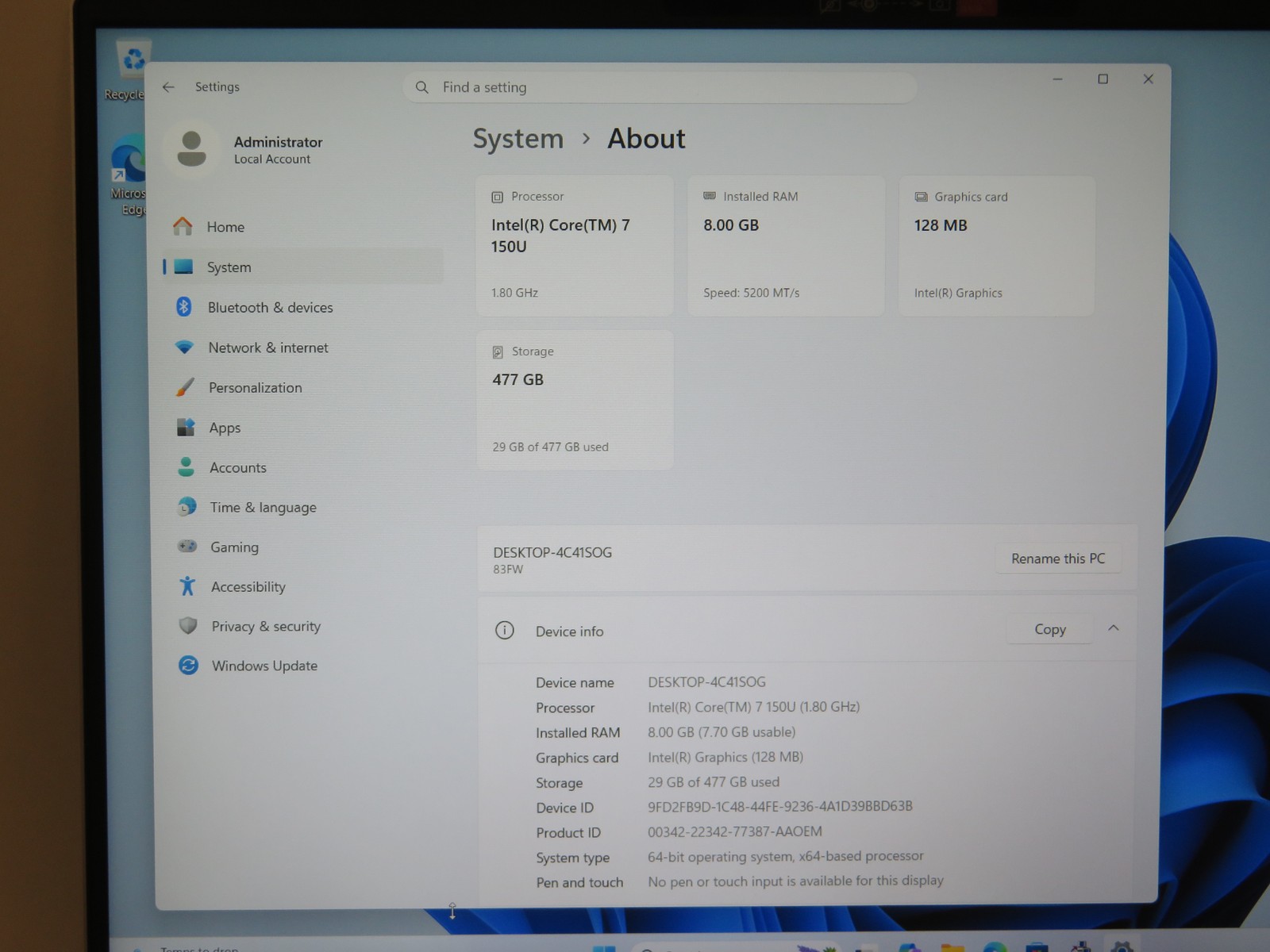Open Bluetooth & devices settings
The image size is (1270, 952).
(302, 307)
